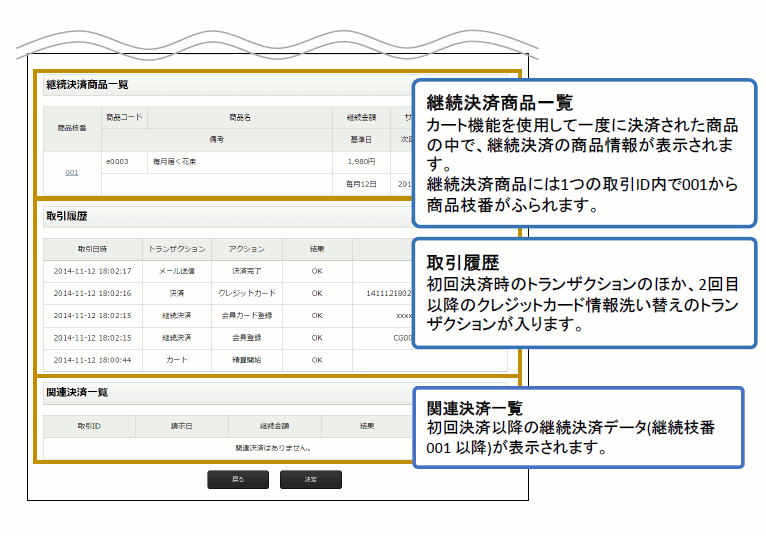Click the トランザクション column header
The height and width of the screenshot is (536, 766).
[x=176, y=248]
